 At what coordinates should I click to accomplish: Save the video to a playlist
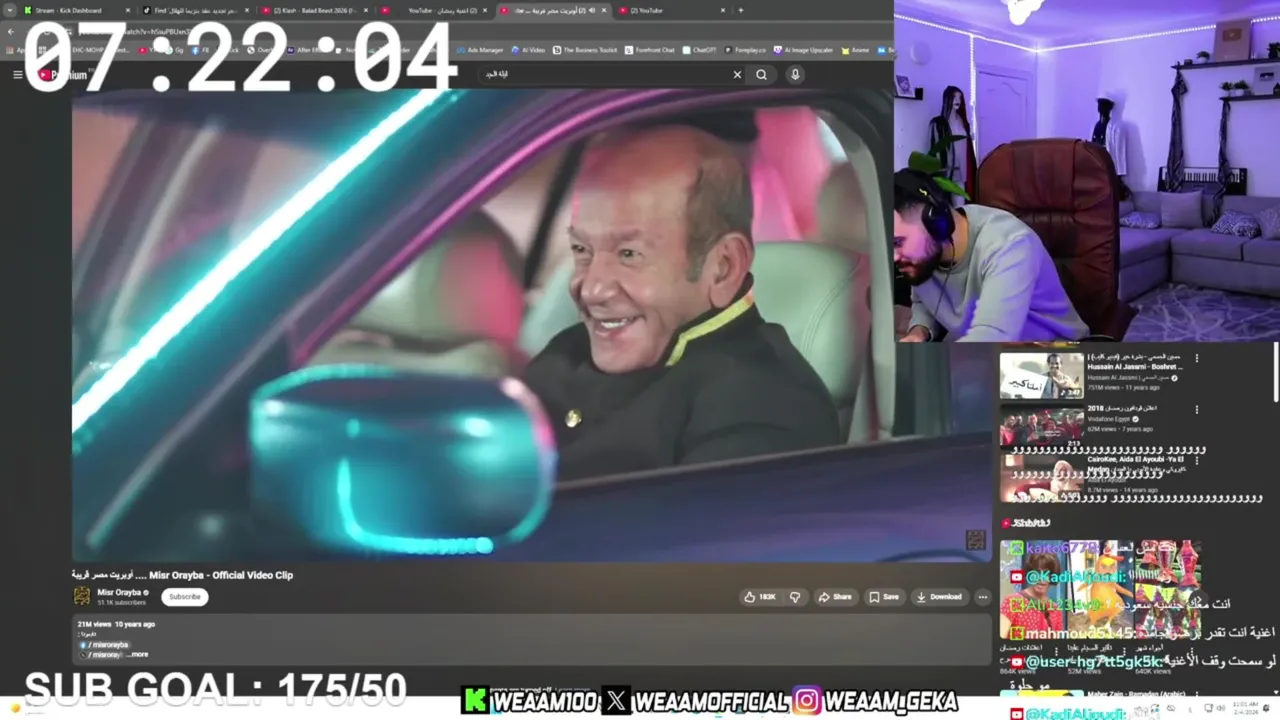[x=883, y=597]
